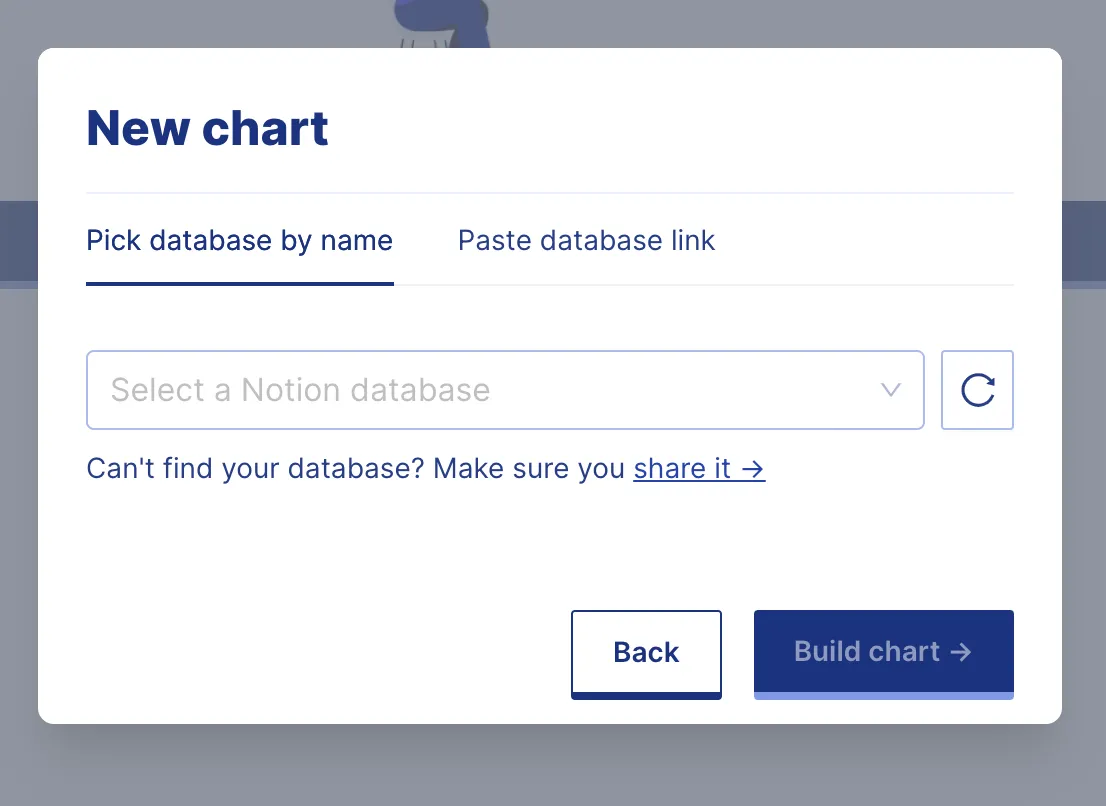This screenshot has height=806, width=1106.
Task: Click the dark banner strip right of dialog
Action: (1084, 241)
